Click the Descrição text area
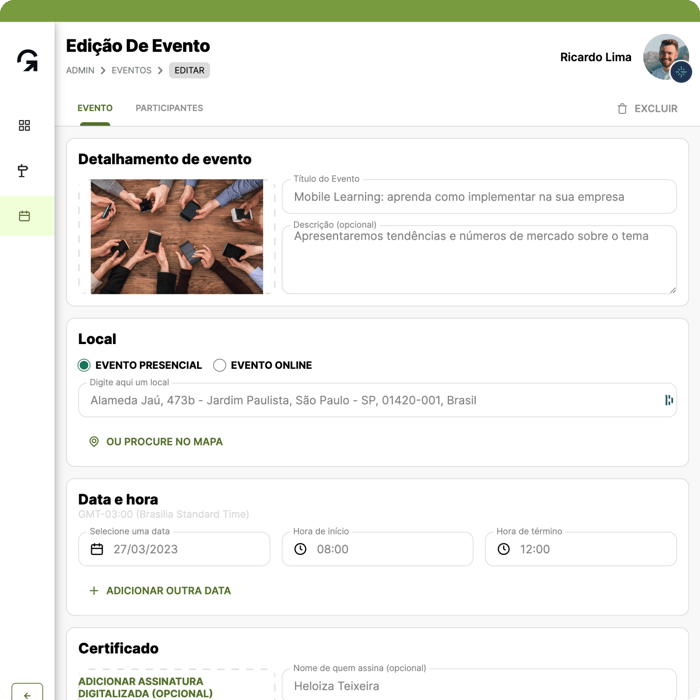 point(479,260)
